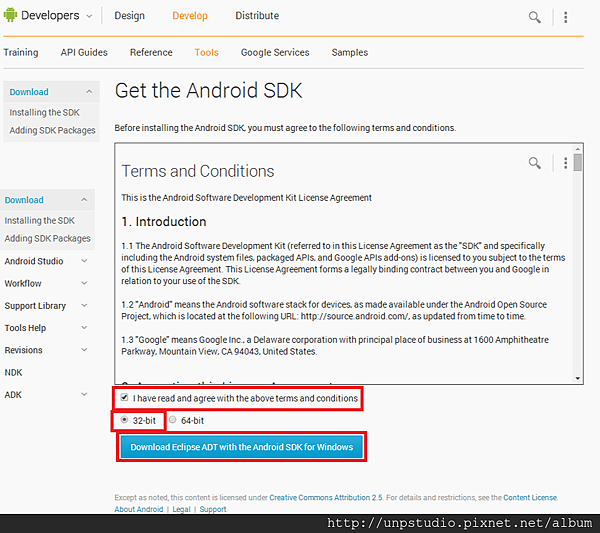This screenshot has width=600, height=533.
Task: Select the 64-bit radio button
Action: [x=173, y=420]
